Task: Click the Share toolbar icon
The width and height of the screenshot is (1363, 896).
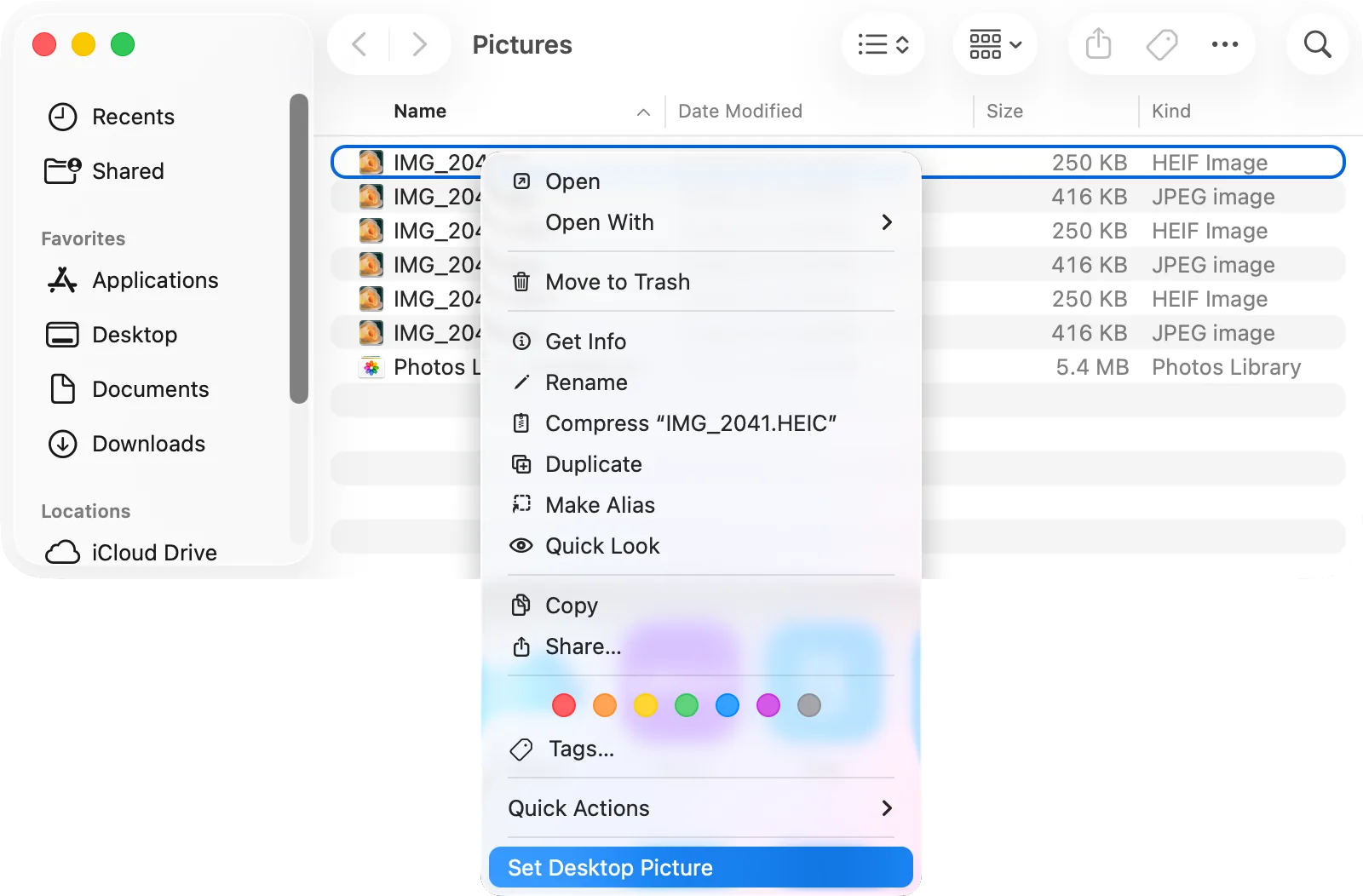Action: (1098, 43)
